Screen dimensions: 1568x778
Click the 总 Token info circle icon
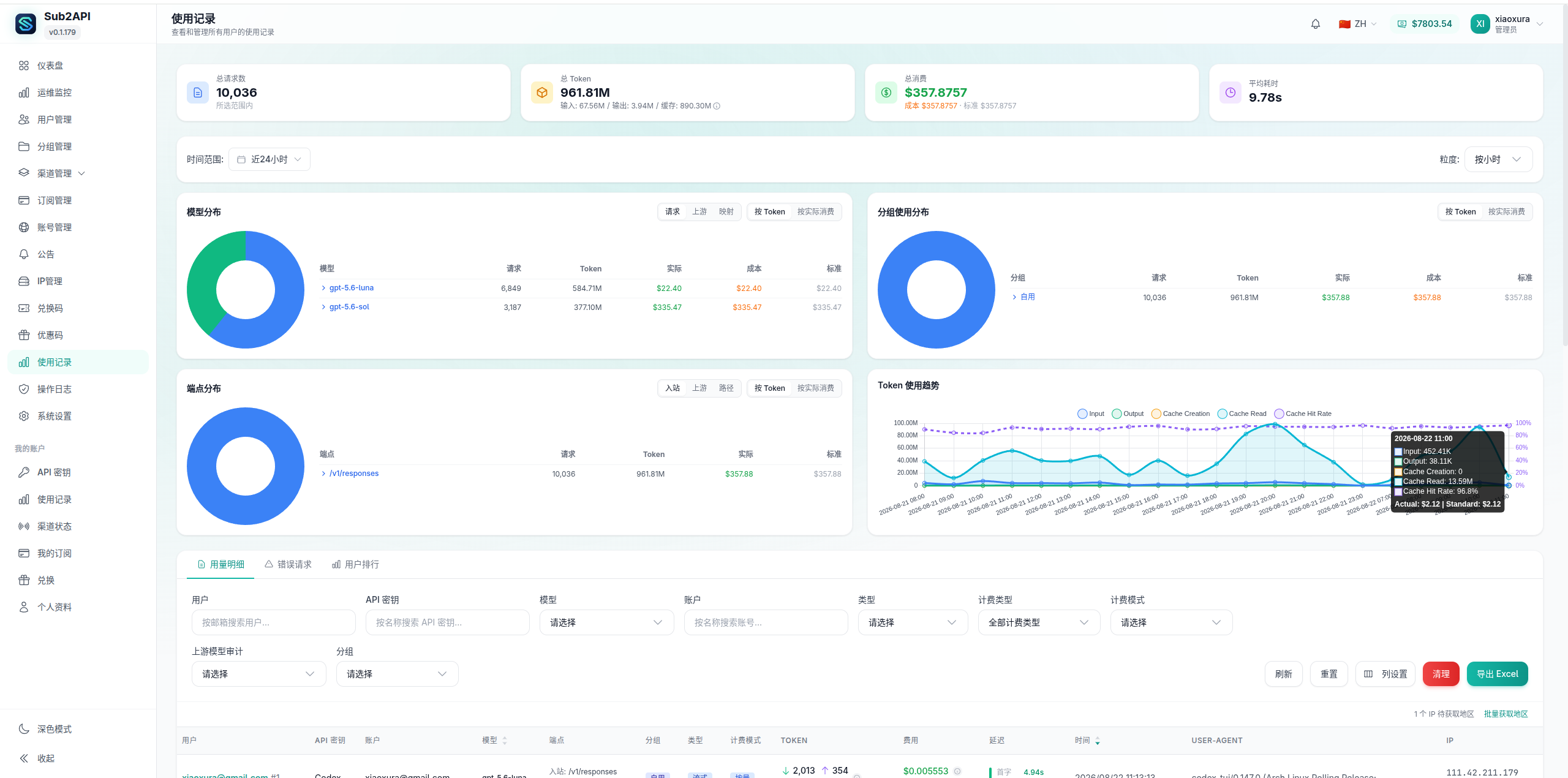717,106
